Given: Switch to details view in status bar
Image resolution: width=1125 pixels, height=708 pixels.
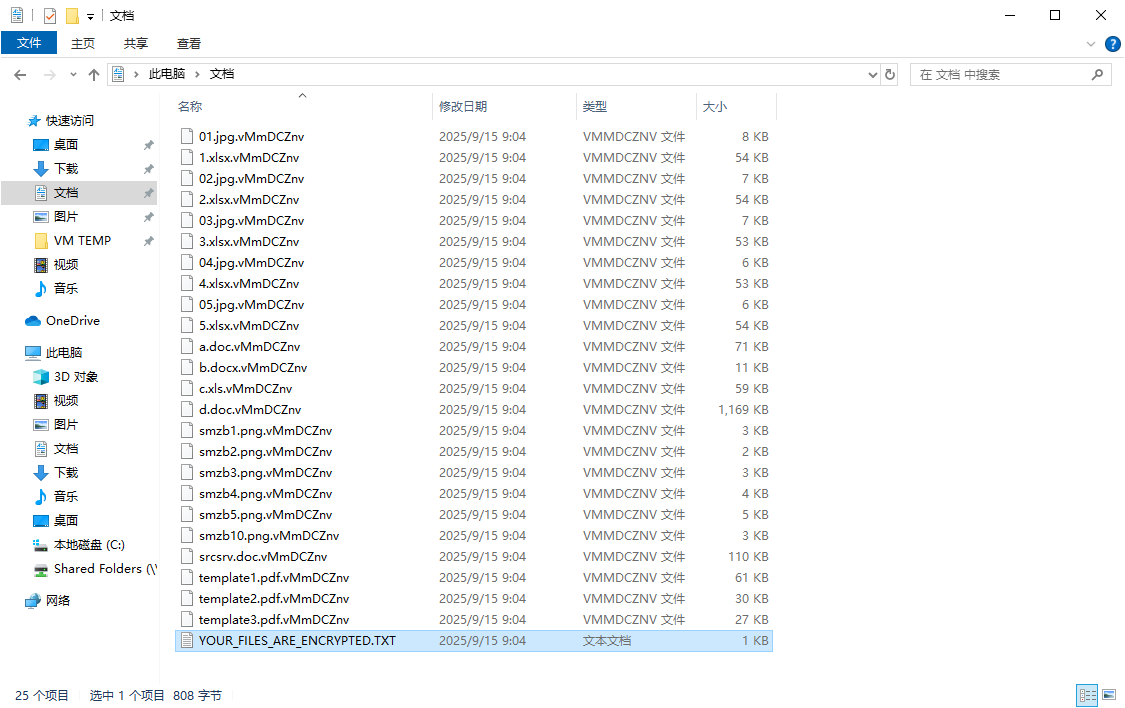Looking at the screenshot, I should pos(1087,695).
